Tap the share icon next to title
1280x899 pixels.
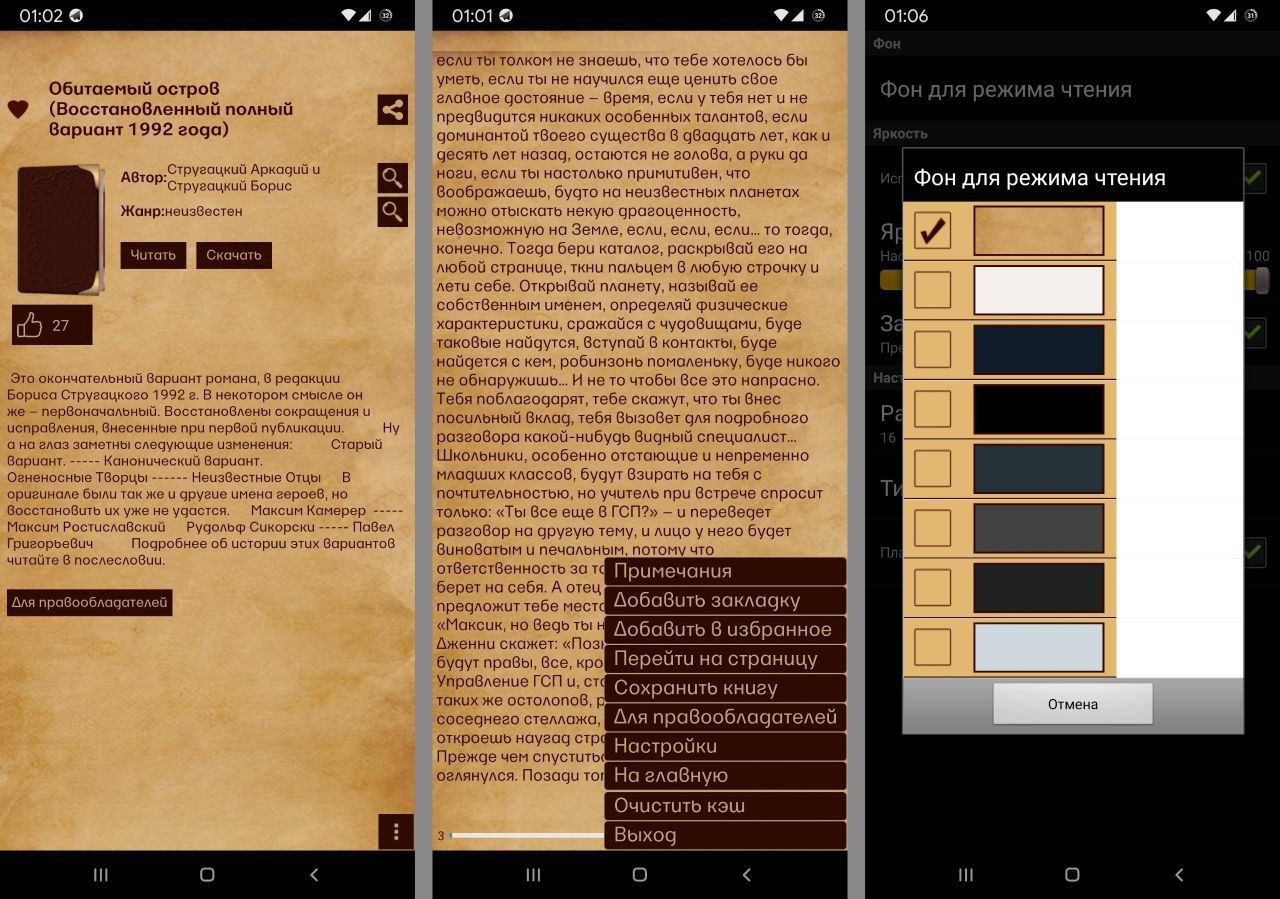coord(392,110)
